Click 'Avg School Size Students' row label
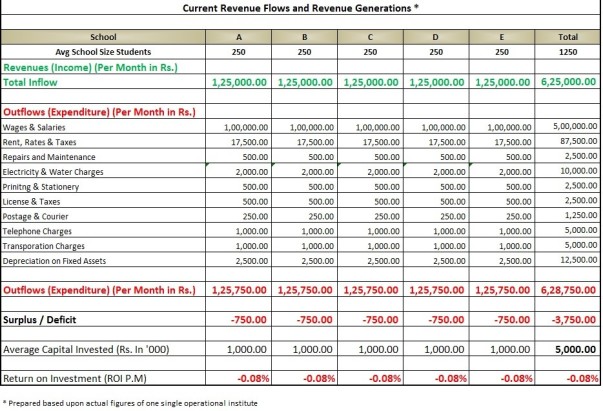The width and height of the screenshot is (603, 411). 103,52
